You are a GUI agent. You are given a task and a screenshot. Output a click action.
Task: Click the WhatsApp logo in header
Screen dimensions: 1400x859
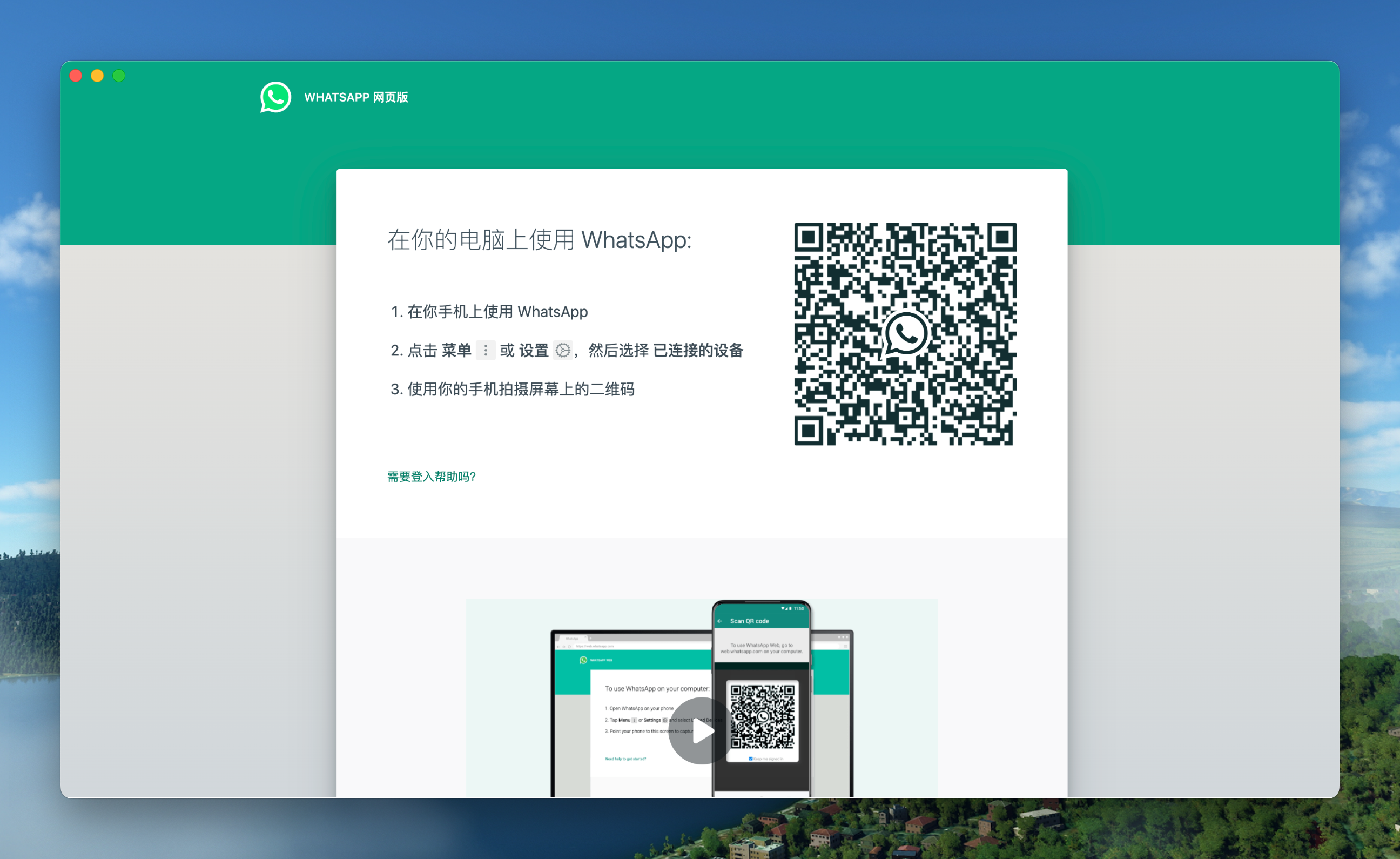pos(275,97)
